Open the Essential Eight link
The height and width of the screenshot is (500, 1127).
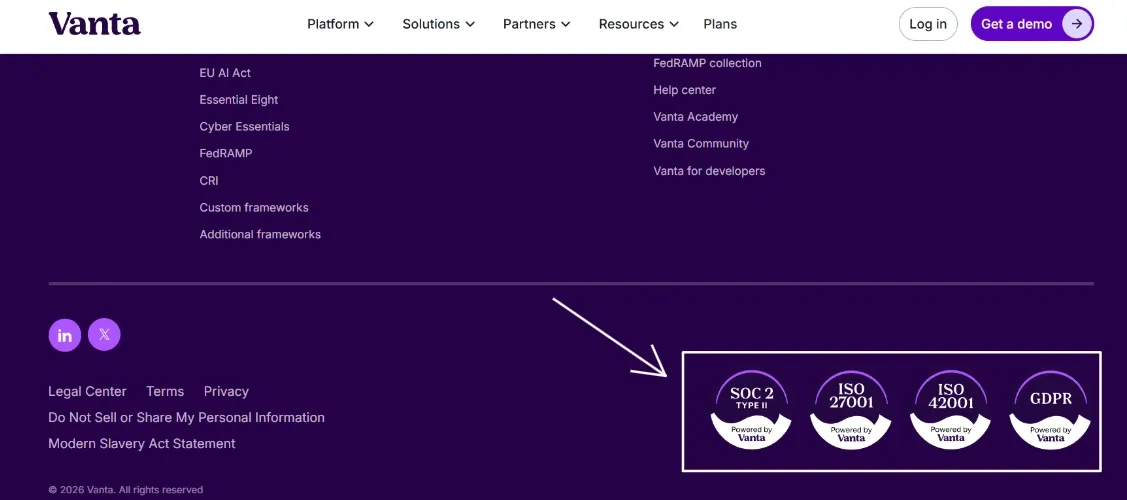pyautogui.click(x=239, y=100)
